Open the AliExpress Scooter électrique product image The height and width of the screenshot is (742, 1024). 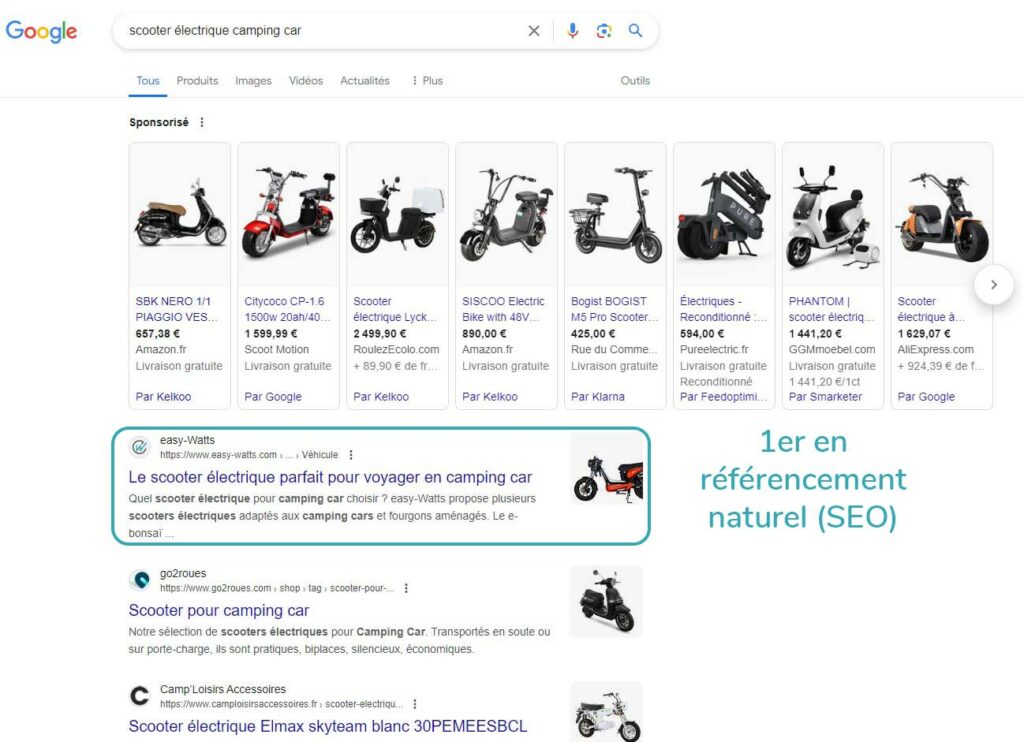click(x=942, y=215)
